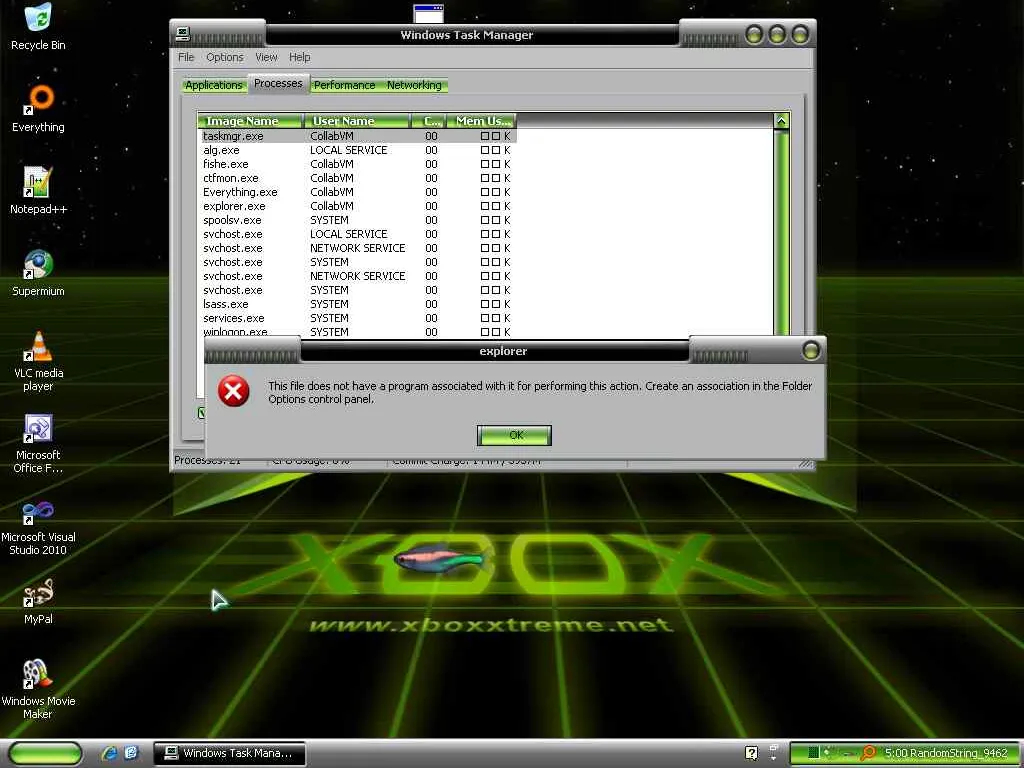Open the Recycle Bin desktop icon
This screenshot has height=768, width=1024.
38,27
